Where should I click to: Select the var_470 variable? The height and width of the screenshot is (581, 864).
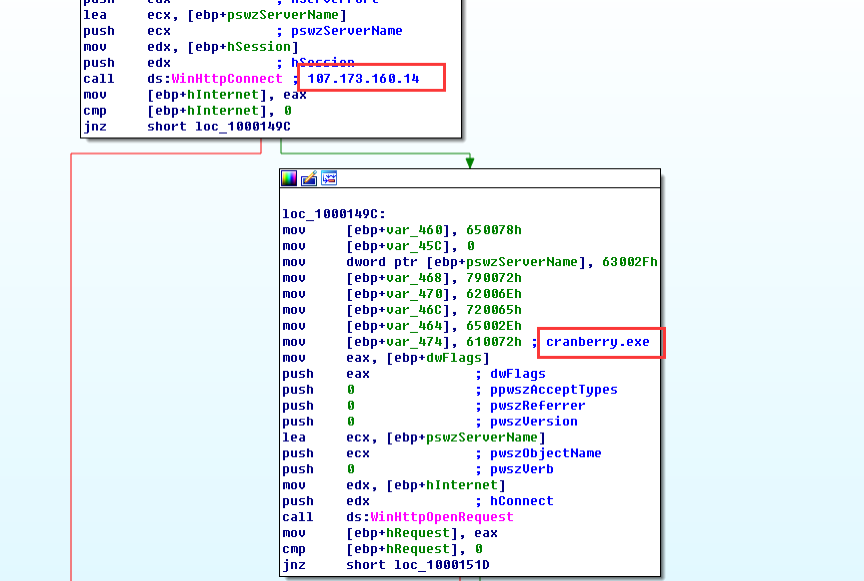[x=414, y=294]
